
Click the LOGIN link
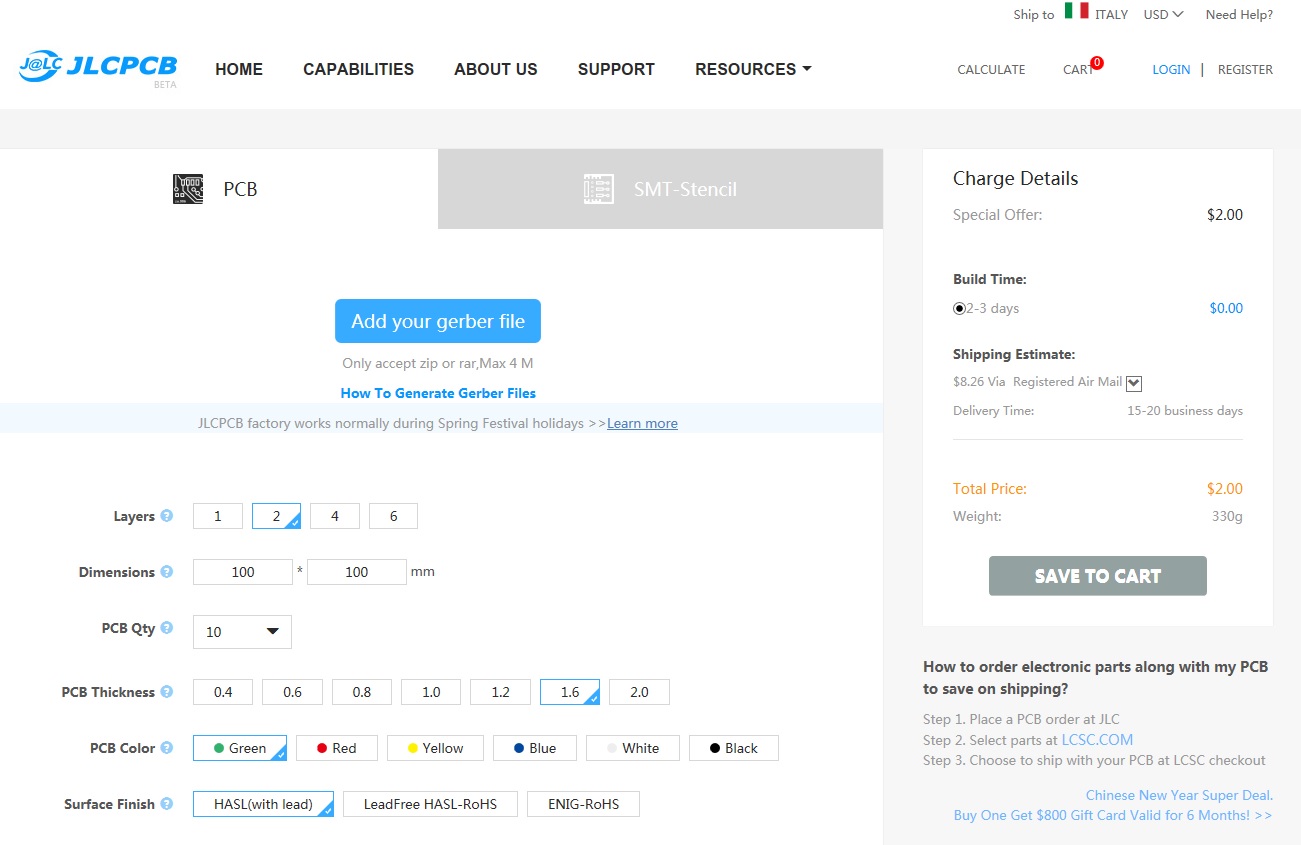tap(1171, 69)
